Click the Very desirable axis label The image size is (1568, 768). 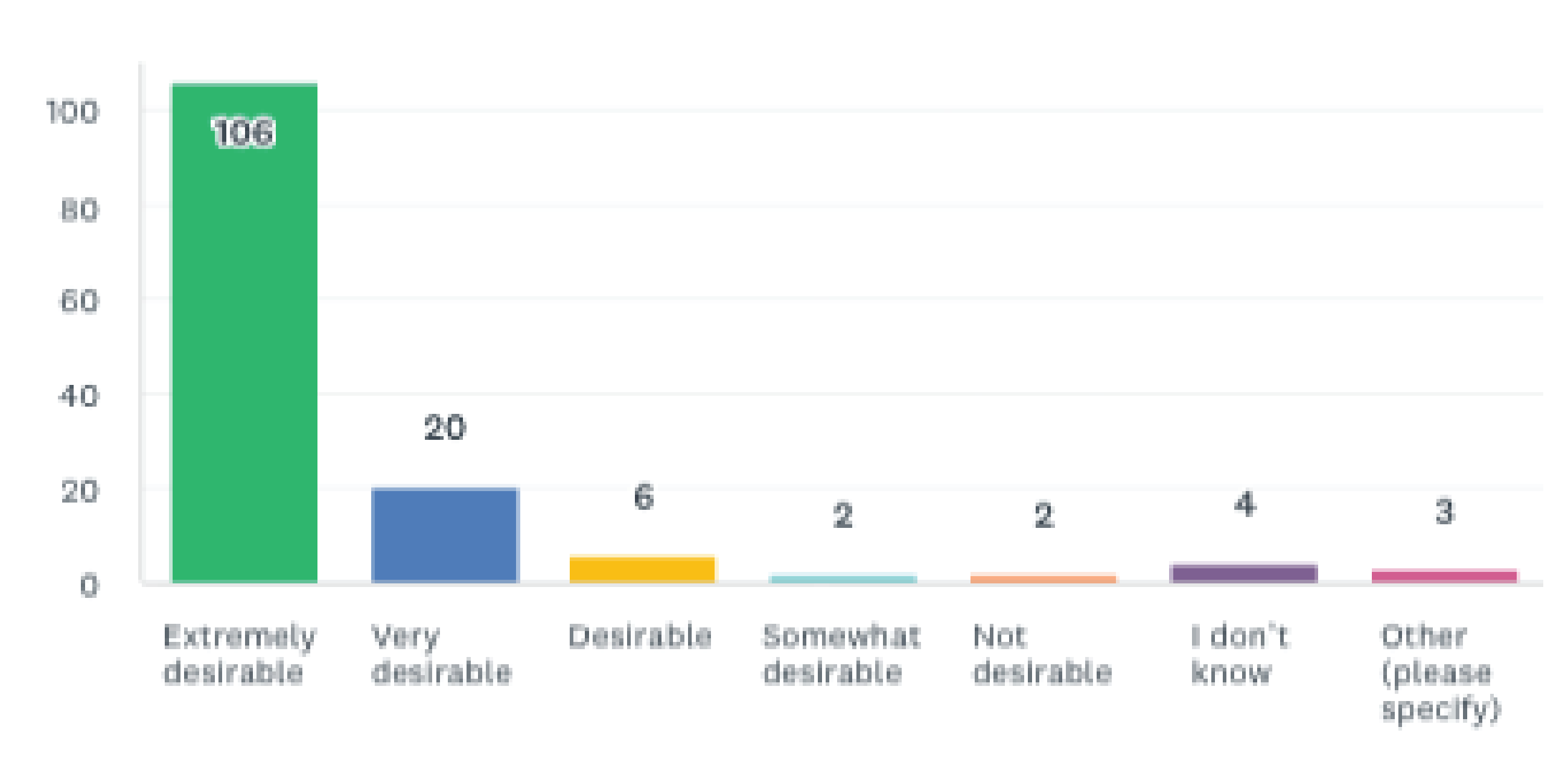(441, 655)
